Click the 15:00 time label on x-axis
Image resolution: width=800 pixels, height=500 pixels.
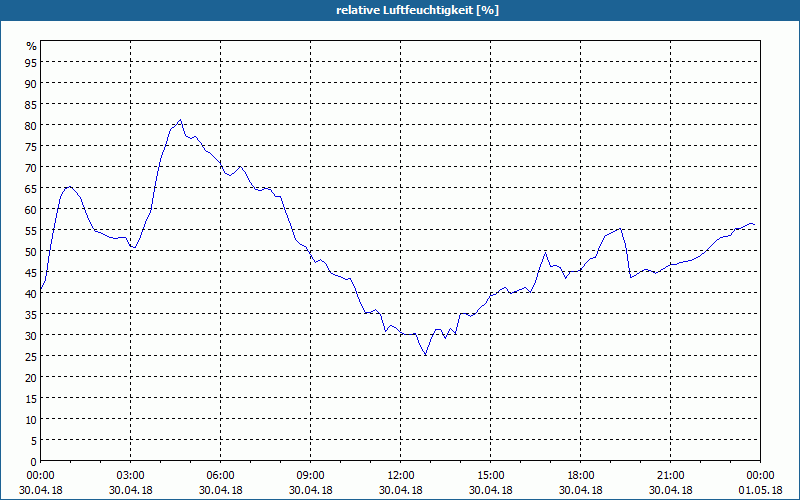(491, 476)
